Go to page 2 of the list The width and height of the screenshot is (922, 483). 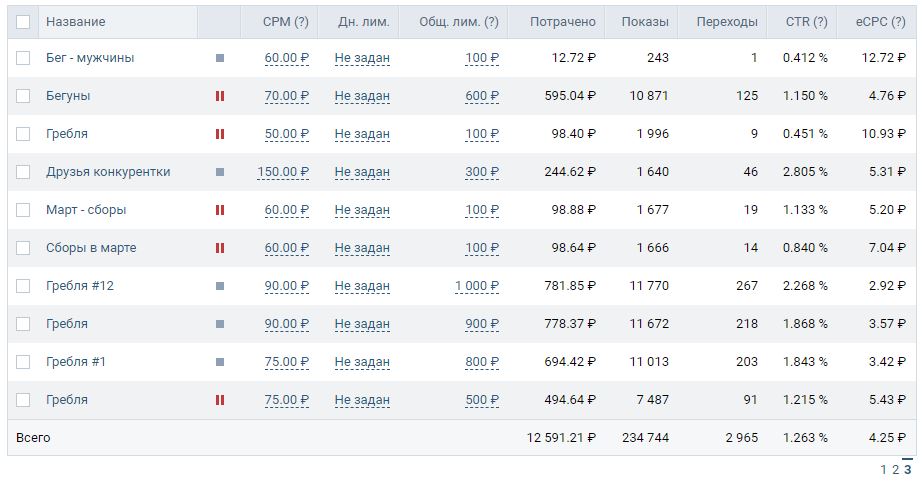click(x=896, y=469)
